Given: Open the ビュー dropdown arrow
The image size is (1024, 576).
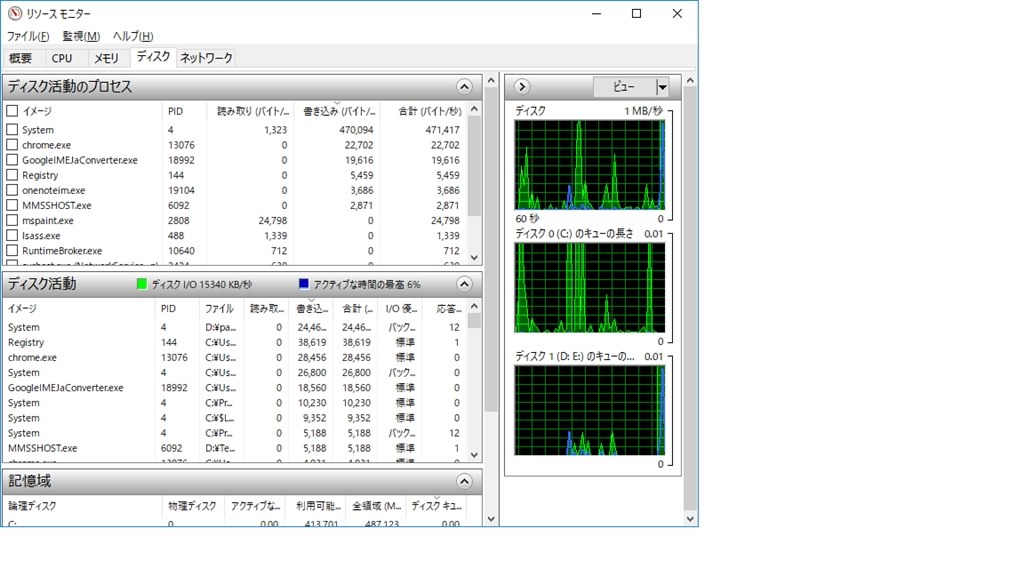Looking at the screenshot, I should point(662,87).
